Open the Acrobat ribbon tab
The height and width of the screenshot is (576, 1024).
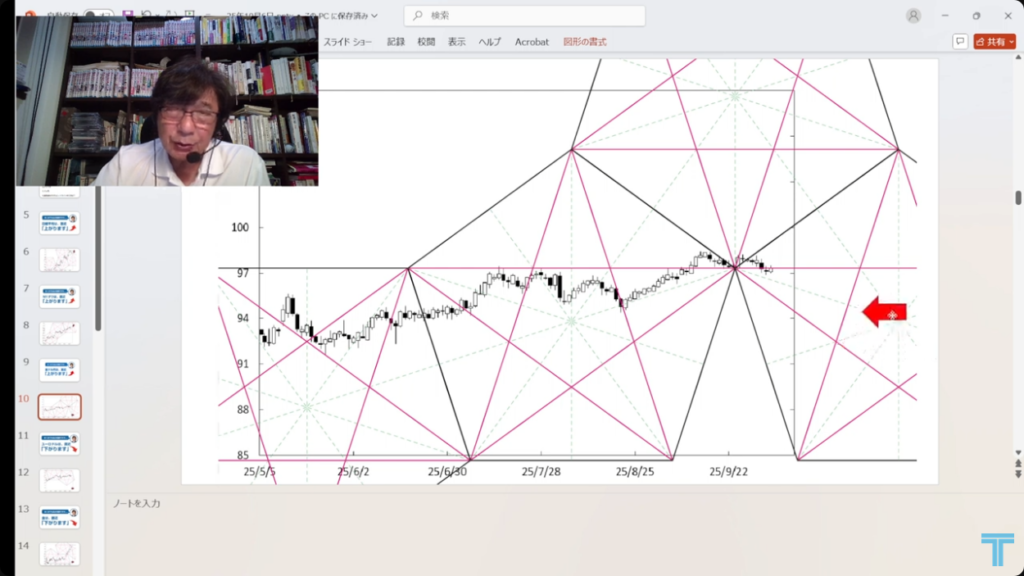point(531,42)
